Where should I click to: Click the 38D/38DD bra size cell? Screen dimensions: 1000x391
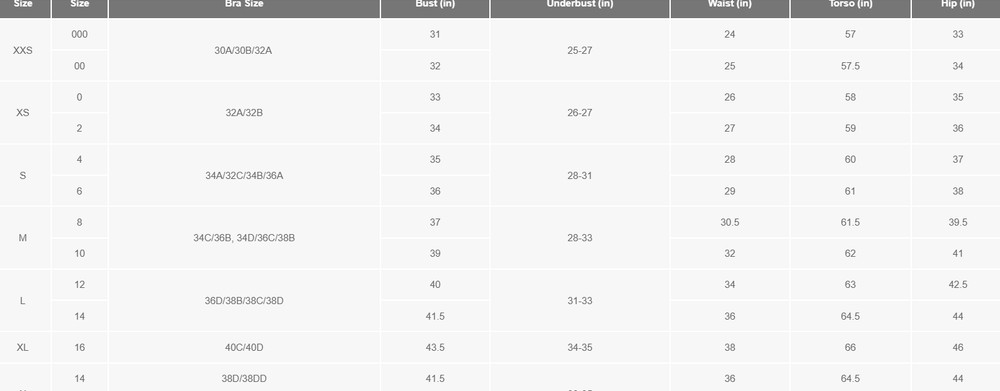pyautogui.click(x=244, y=378)
